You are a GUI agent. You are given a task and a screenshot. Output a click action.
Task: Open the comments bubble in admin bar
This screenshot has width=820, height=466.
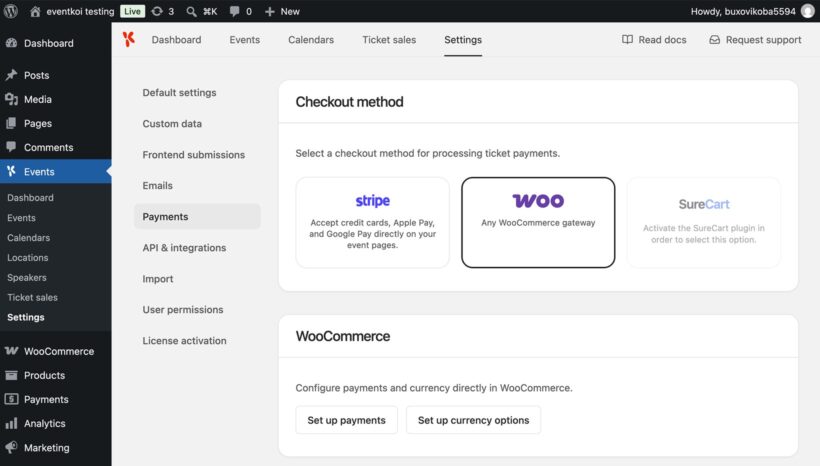coord(234,11)
